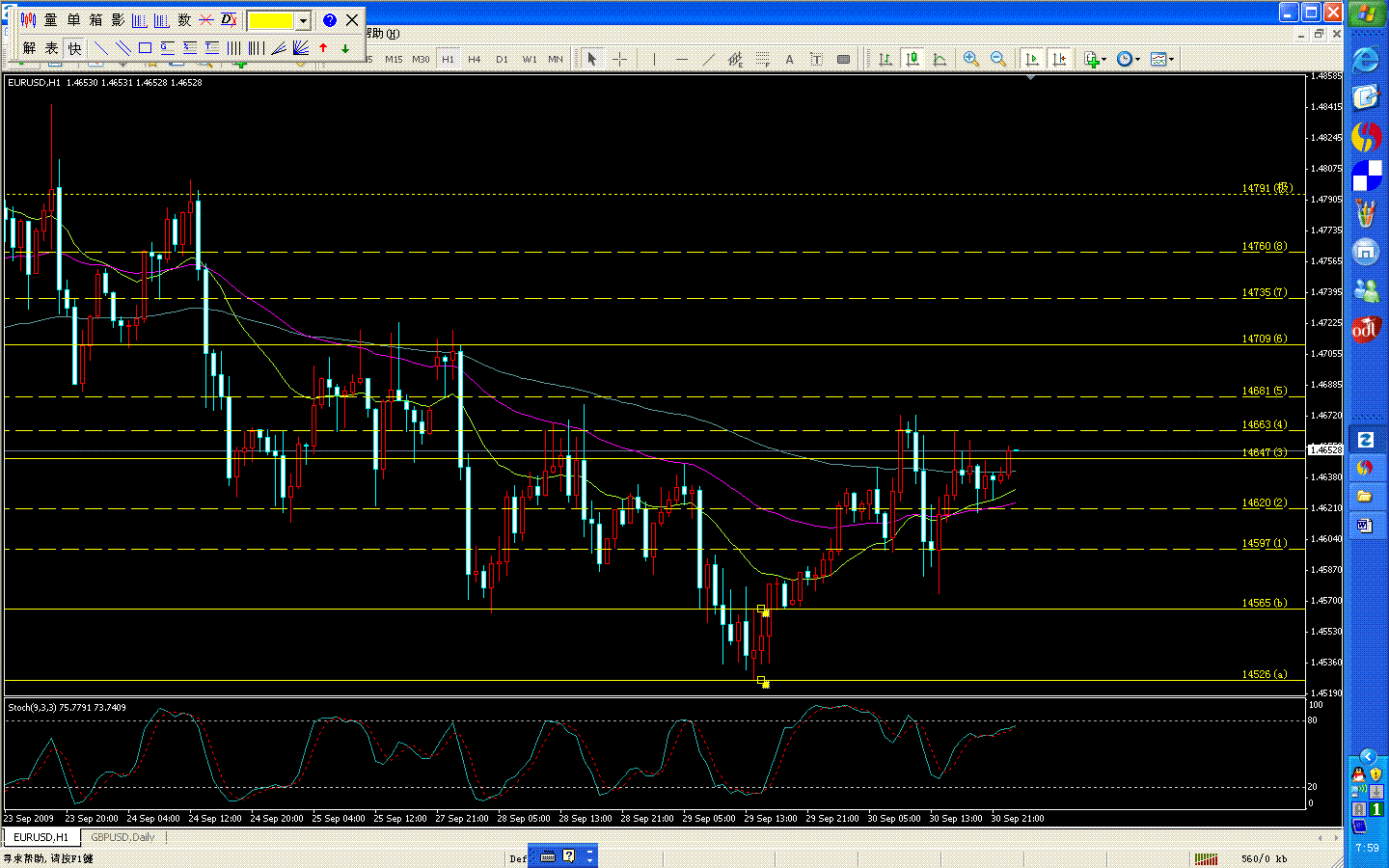Insert a text label on chart
The height and width of the screenshot is (868, 1389).
tap(816, 60)
